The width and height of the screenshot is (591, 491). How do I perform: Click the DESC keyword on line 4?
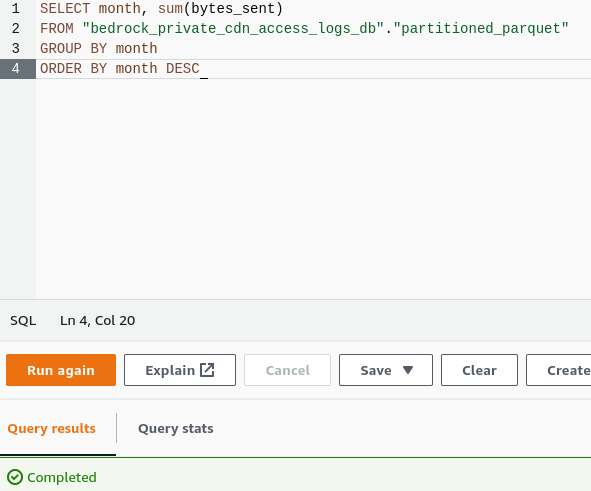(x=183, y=69)
